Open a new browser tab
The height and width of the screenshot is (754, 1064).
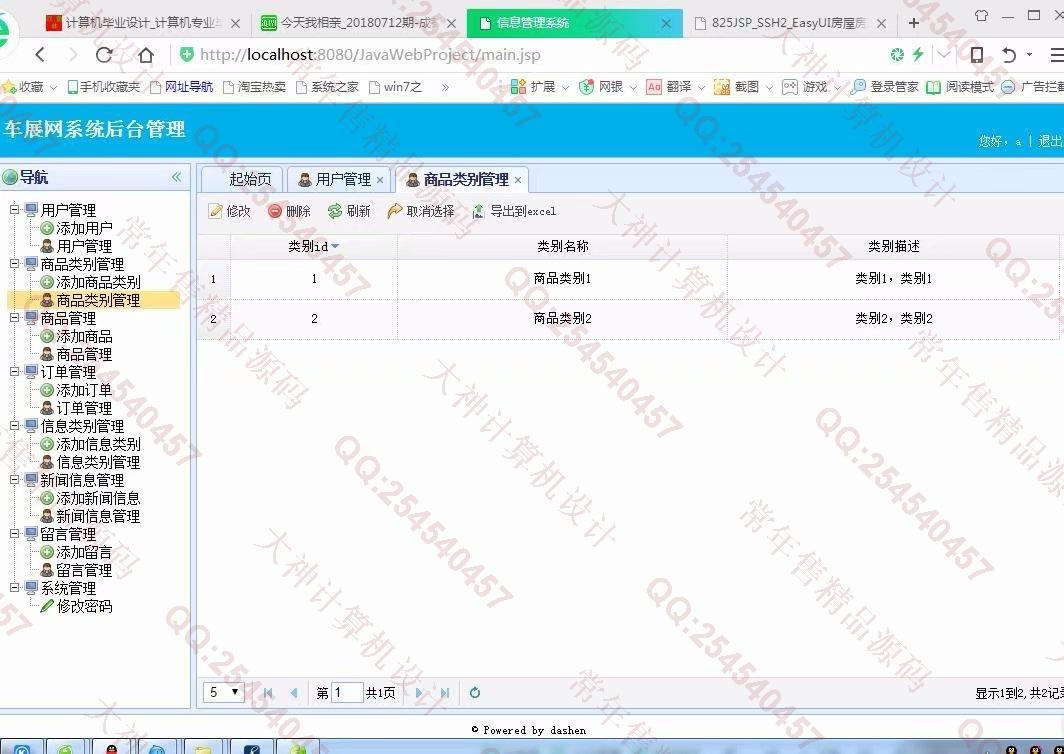click(914, 23)
